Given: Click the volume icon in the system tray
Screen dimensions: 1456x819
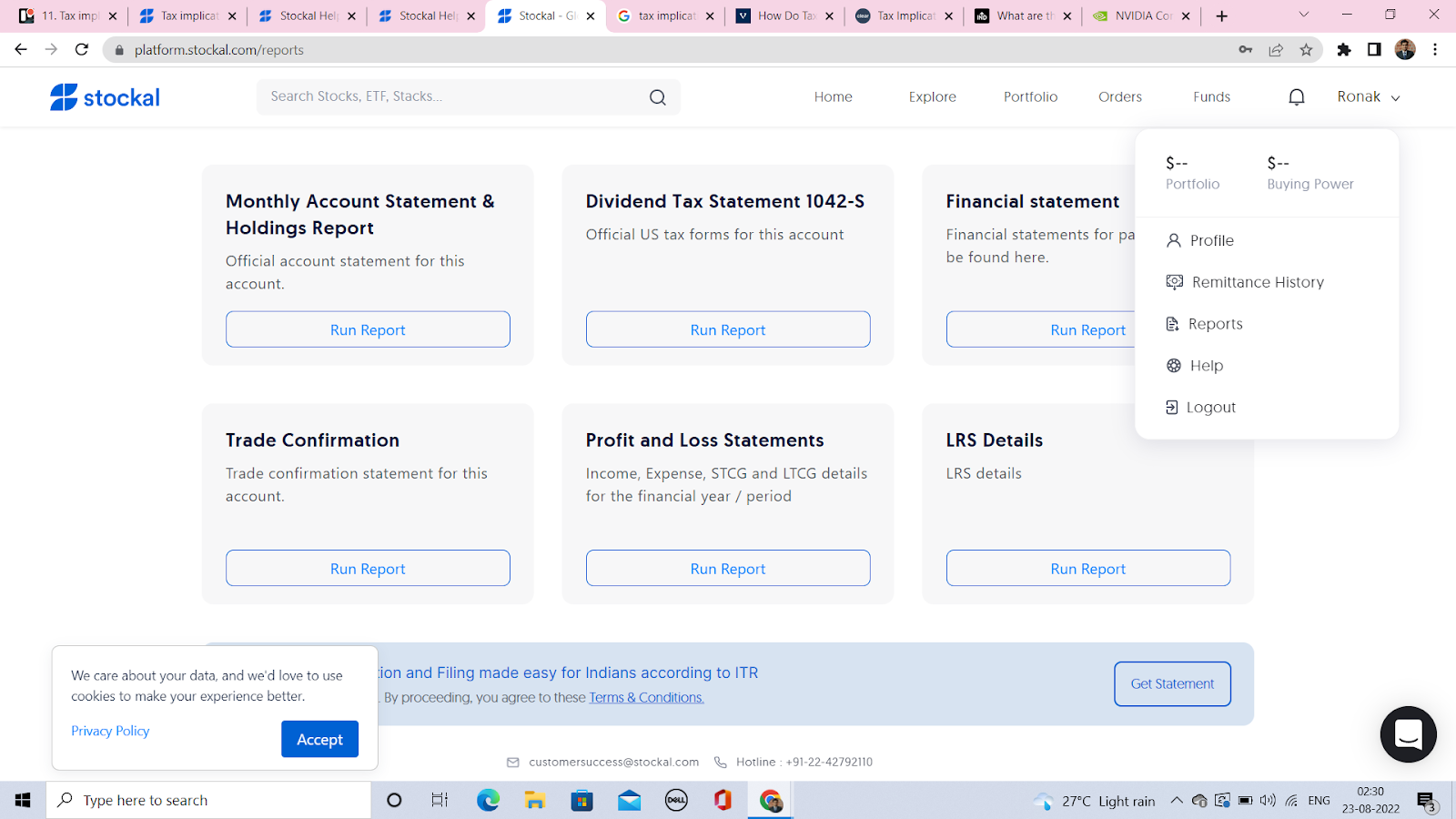Looking at the screenshot, I should coord(1268,800).
